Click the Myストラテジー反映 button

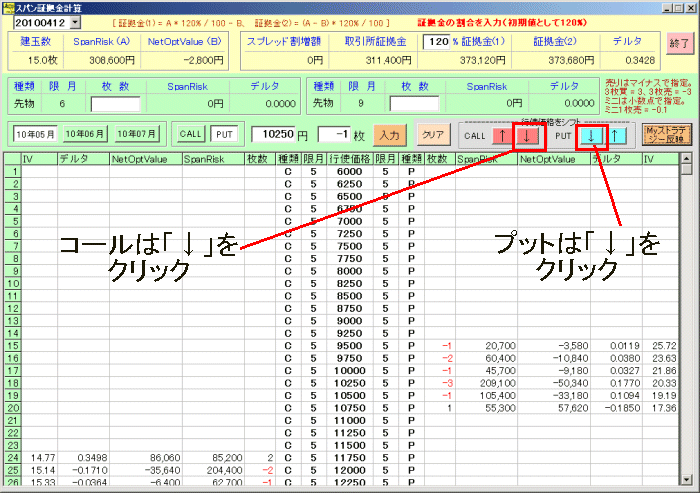click(x=666, y=134)
